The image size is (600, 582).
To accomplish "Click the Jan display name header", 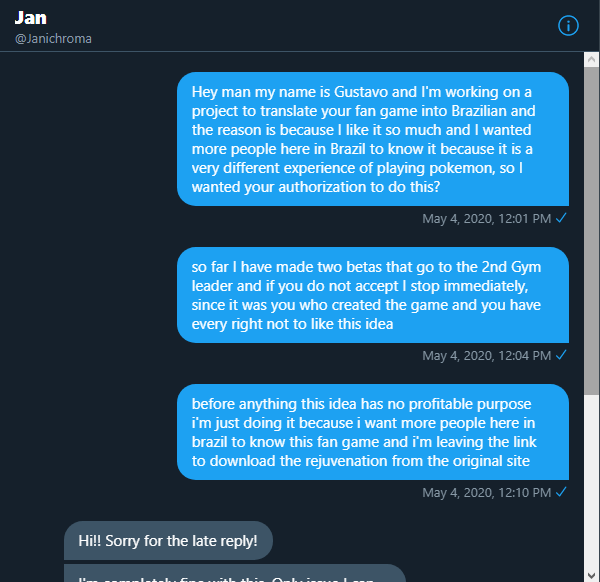I will [x=31, y=18].
